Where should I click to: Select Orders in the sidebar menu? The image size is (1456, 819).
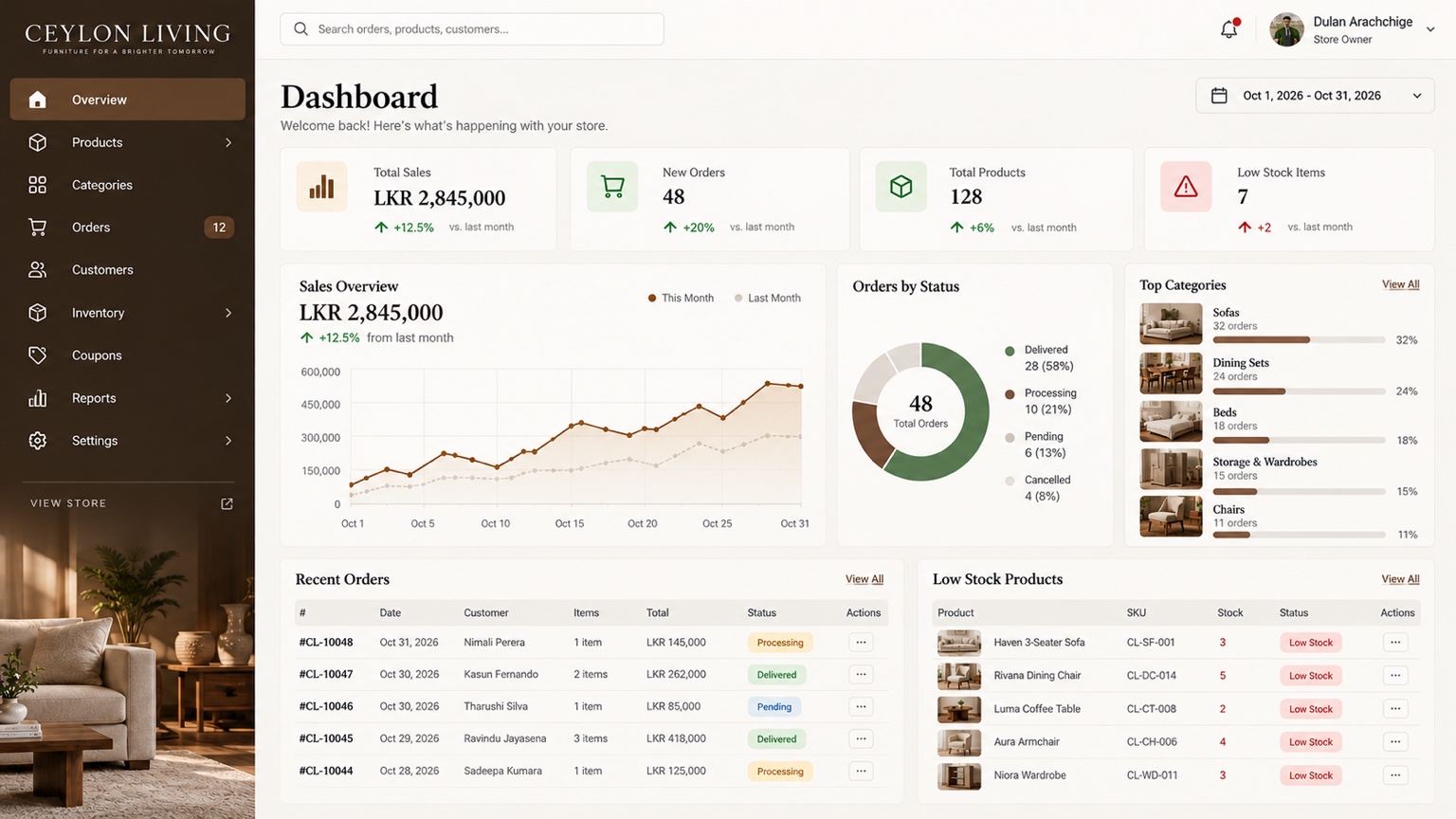pyautogui.click(x=127, y=227)
